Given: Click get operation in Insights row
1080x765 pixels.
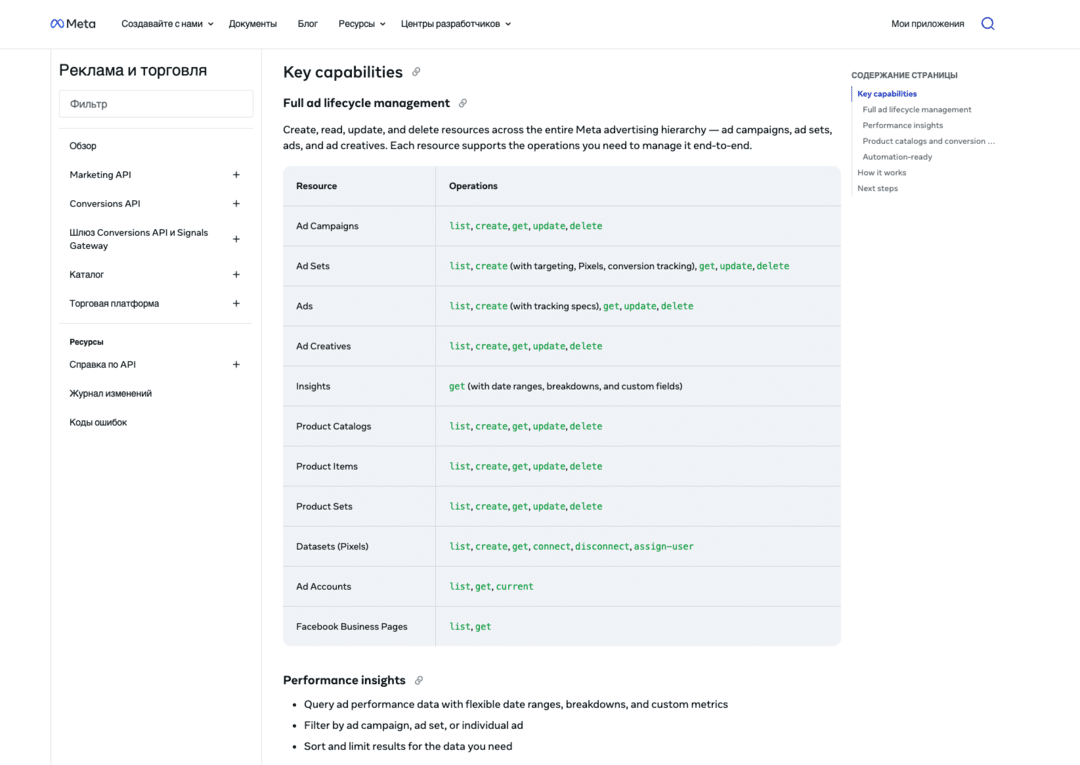Looking at the screenshot, I should pyautogui.click(x=457, y=386).
